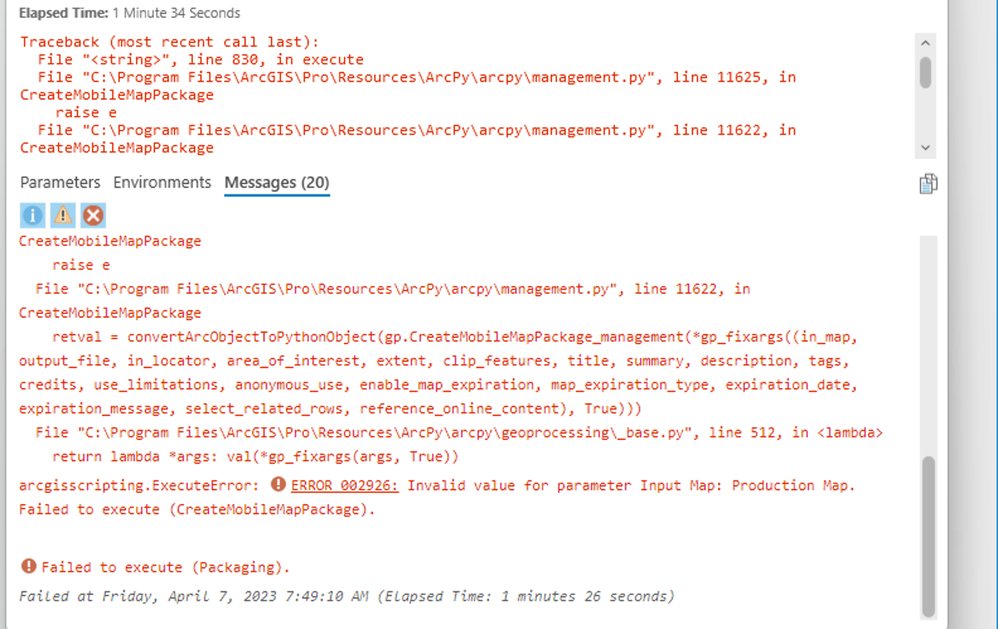Click the 'Failed at Friday, April 7' timestamp line
Screen dimensions: 998x629
(x=346, y=596)
